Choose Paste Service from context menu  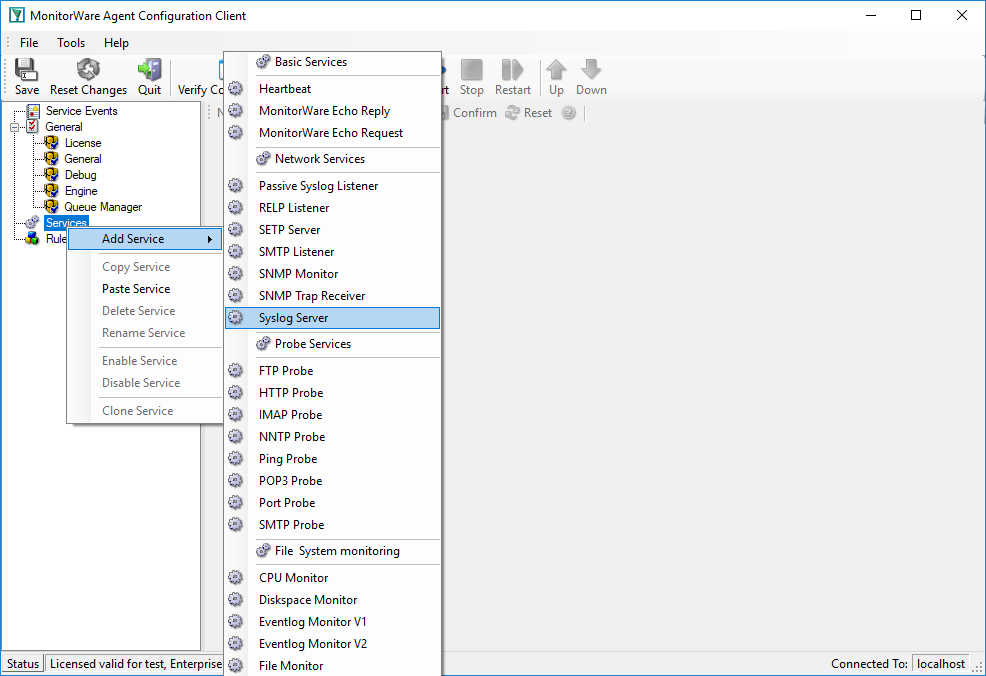point(145,289)
